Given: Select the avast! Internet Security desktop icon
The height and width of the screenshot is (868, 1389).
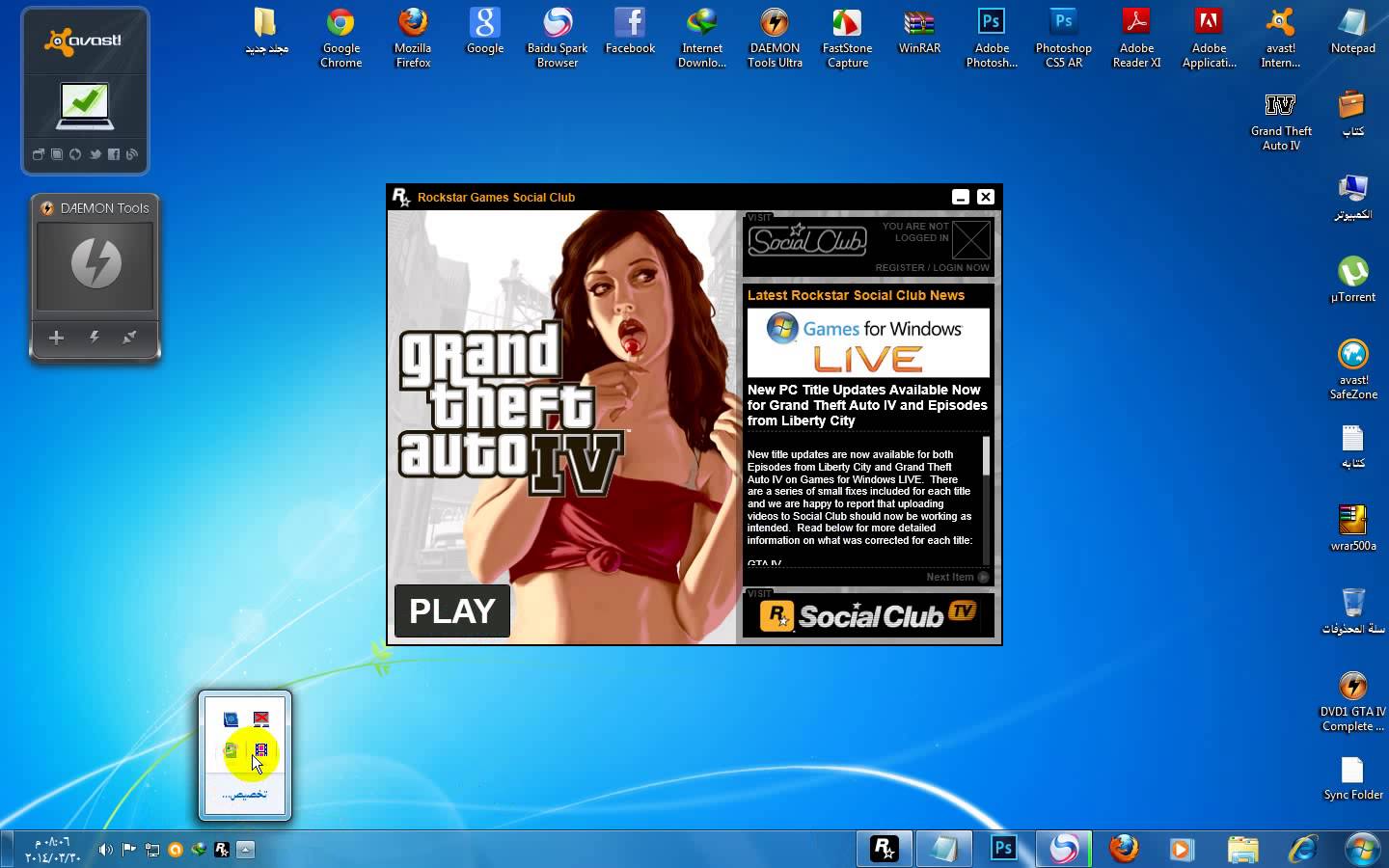Looking at the screenshot, I should pyautogui.click(x=1281, y=39).
